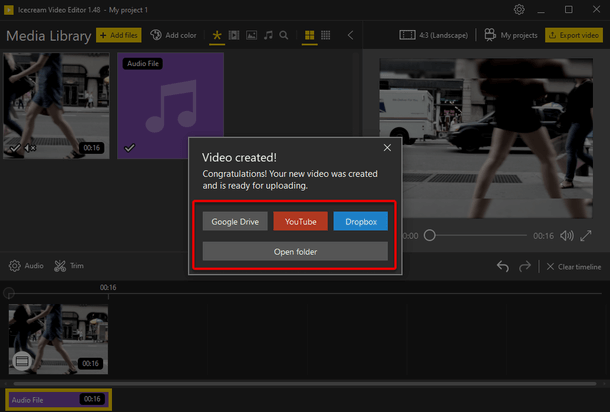Undo the last action
610x412 pixels.
pos(503,266)
